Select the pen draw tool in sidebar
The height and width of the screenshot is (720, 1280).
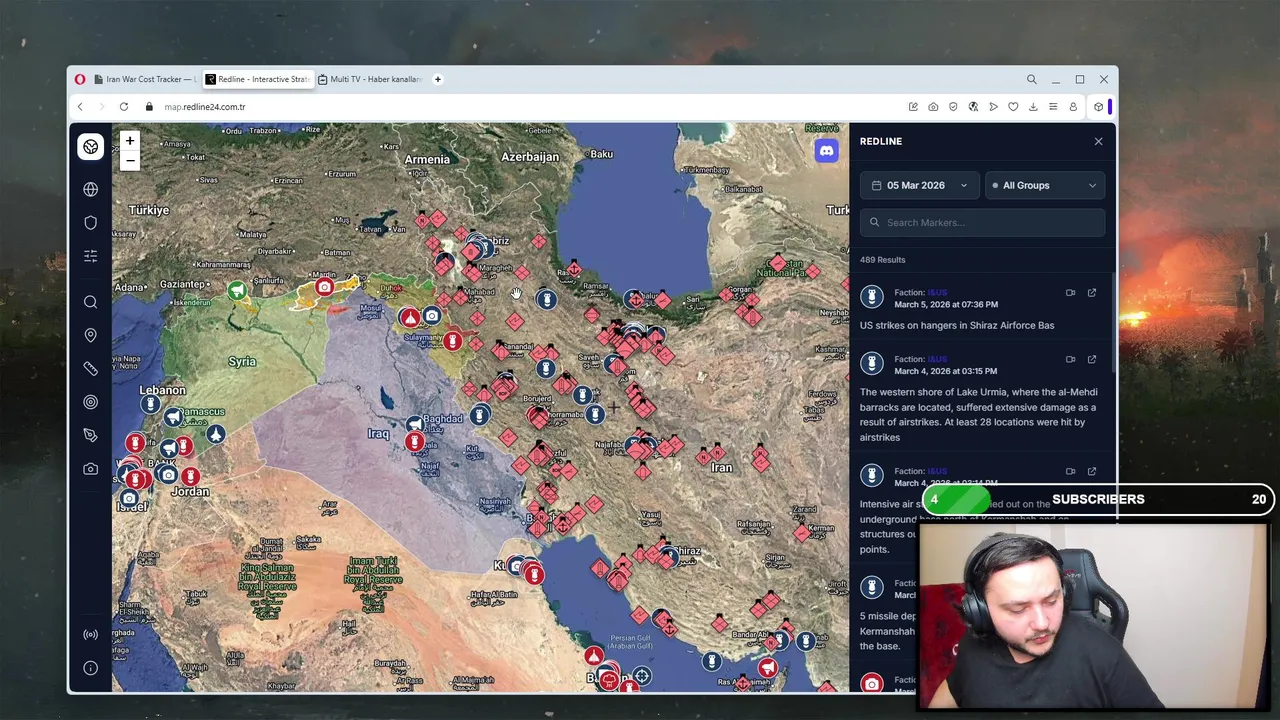click(90, 435)
